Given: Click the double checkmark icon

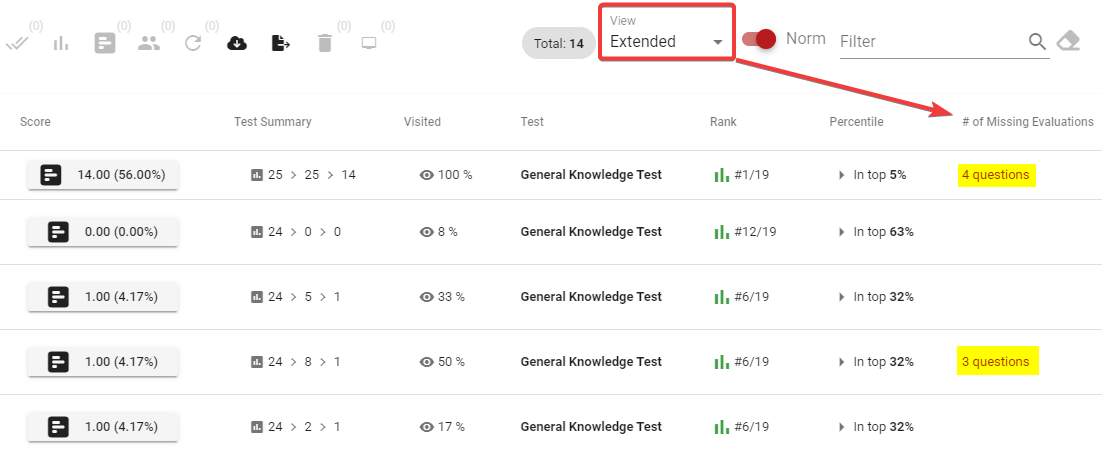Looking at the screenshot, I should click(15, 44).
